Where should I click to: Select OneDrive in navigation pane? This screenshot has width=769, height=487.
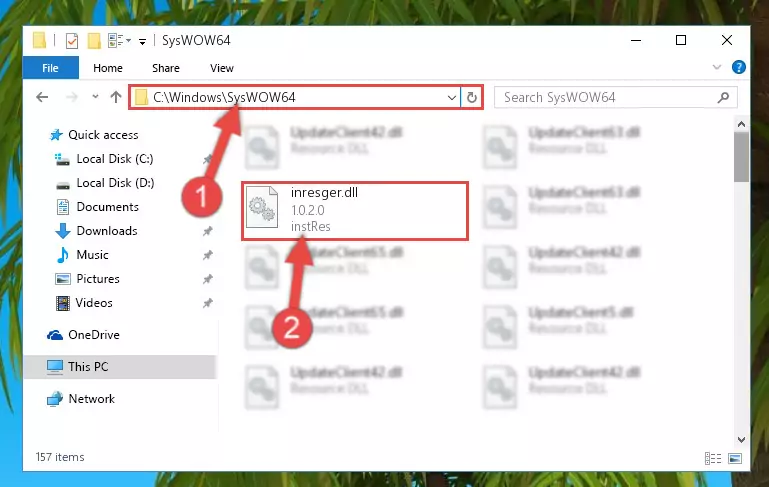94,334
